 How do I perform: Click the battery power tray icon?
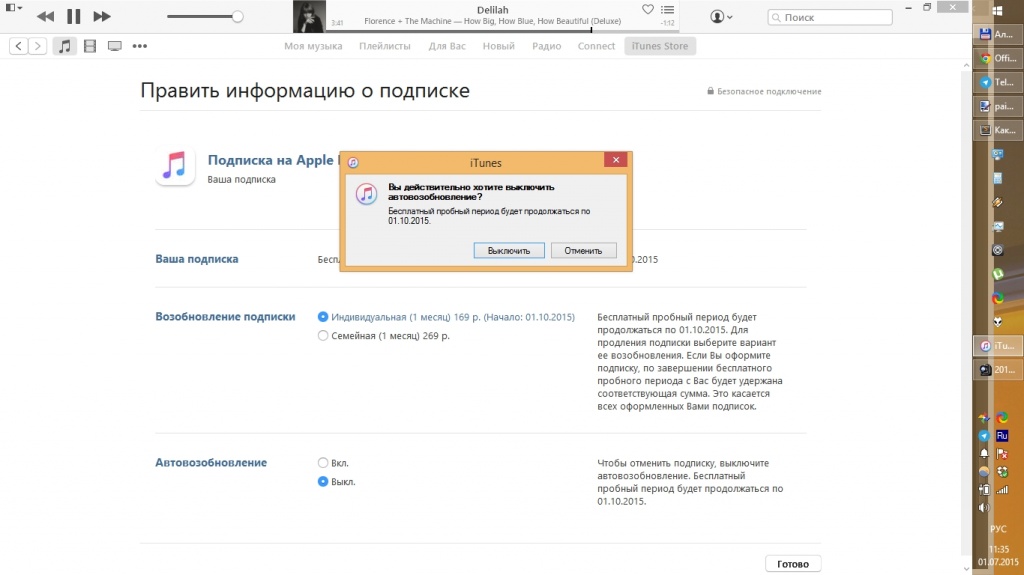click(984, 489)
